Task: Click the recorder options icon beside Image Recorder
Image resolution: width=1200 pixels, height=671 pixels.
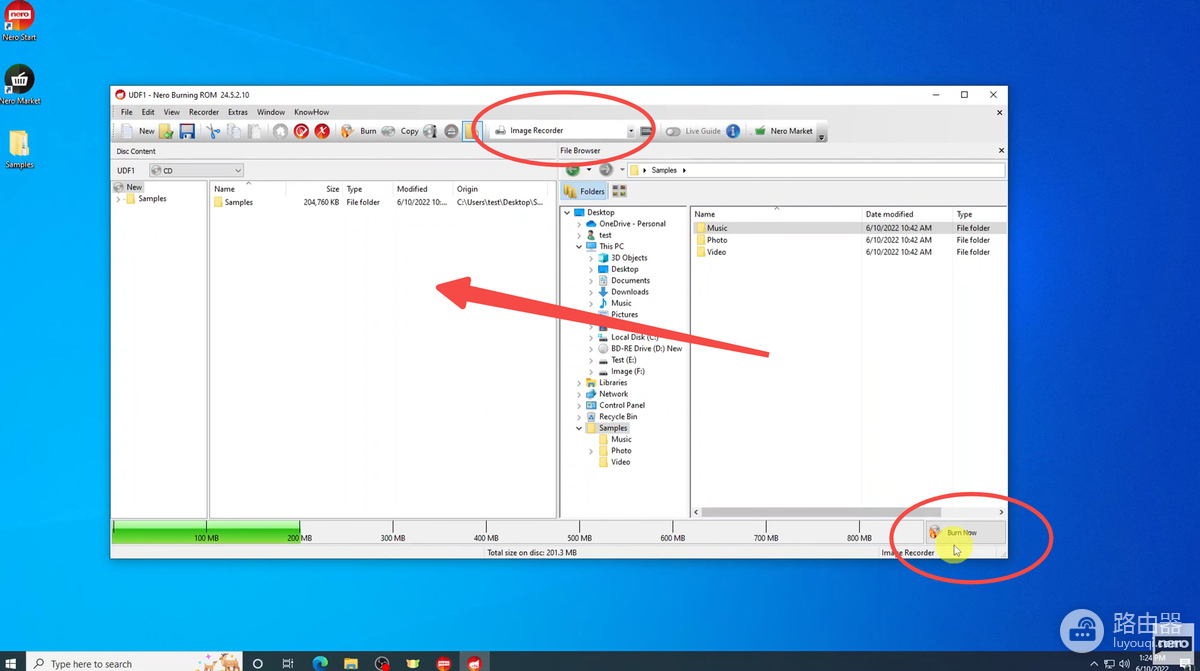Action: (x=646, y=131)
